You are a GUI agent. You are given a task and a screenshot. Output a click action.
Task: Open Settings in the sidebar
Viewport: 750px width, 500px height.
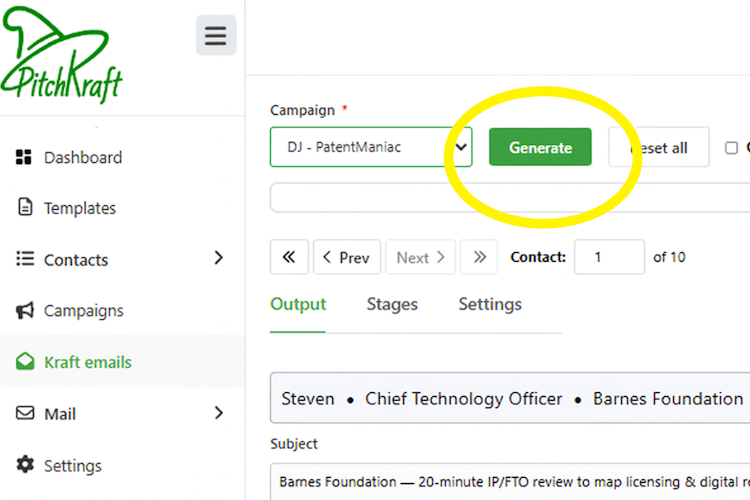[72, 466]
